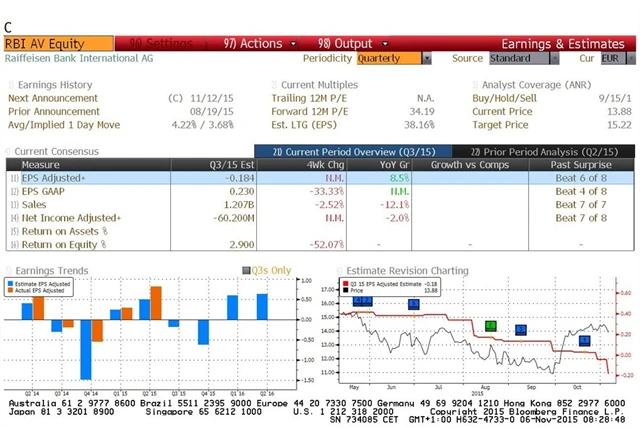640x428 pixels.
Task: Click the Analyst Coverage (ANR) section icon
Action: (x=475, y=85)
